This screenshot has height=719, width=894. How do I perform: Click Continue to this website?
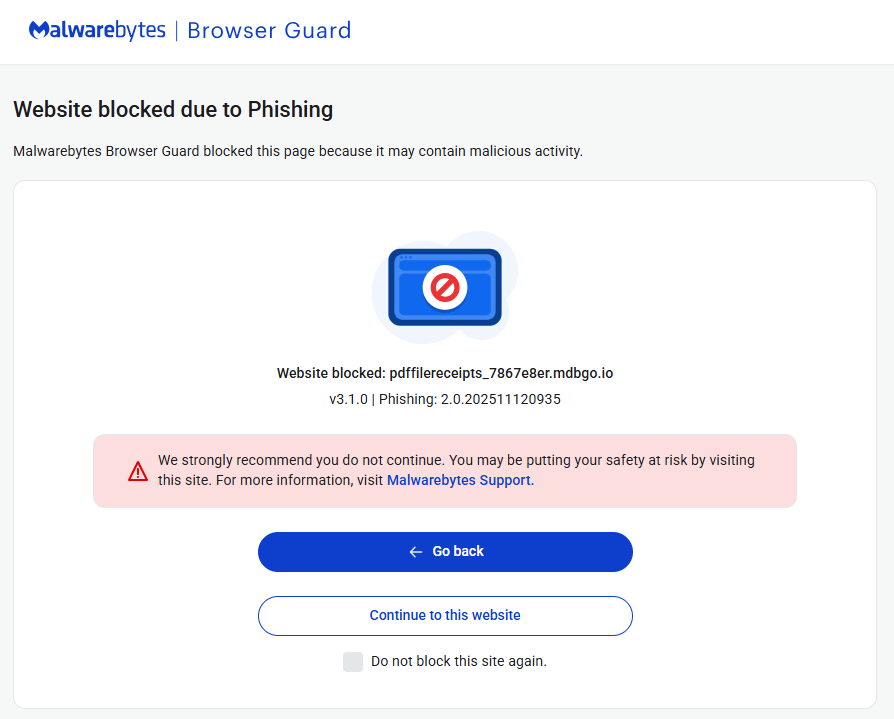tap(445, 615)
